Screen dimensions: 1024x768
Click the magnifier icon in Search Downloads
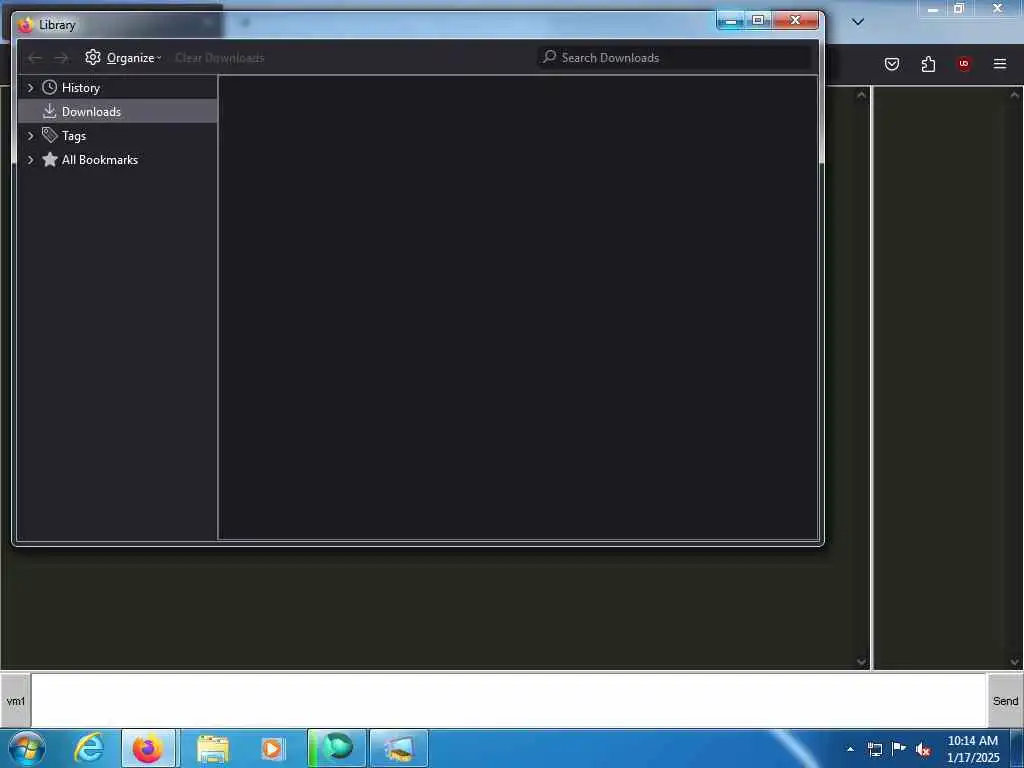550,57
